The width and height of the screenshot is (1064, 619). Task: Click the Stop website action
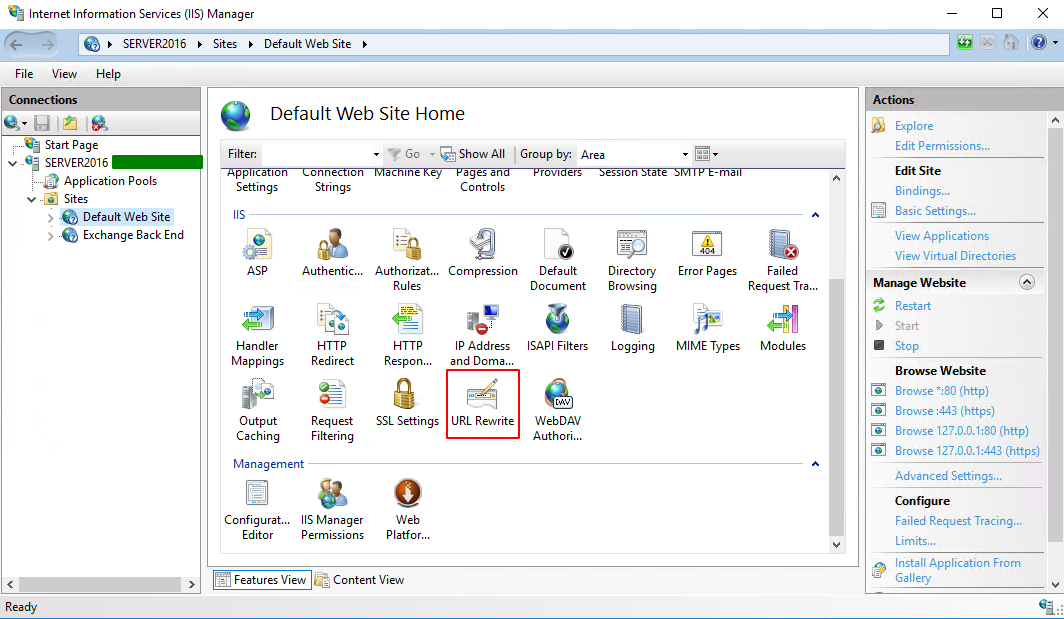click(907, 346)
